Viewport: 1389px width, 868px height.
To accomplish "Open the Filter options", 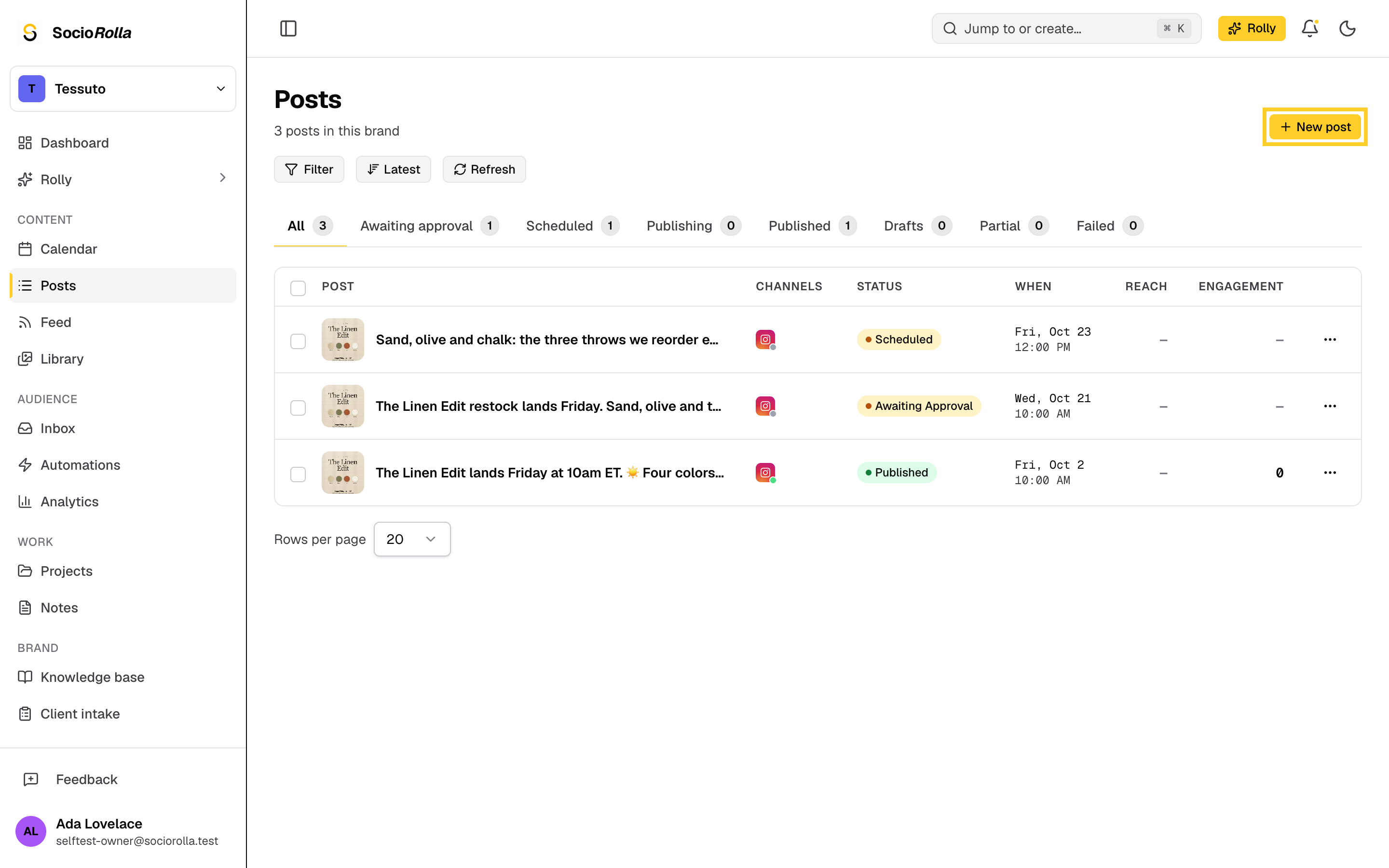I will pos(309,169).
